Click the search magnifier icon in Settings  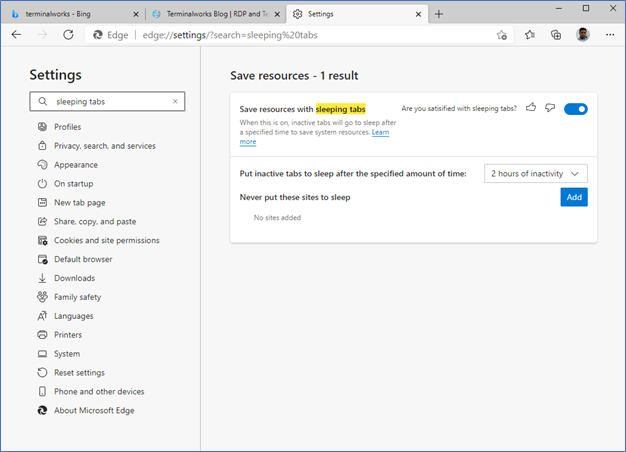click(43, 101)
